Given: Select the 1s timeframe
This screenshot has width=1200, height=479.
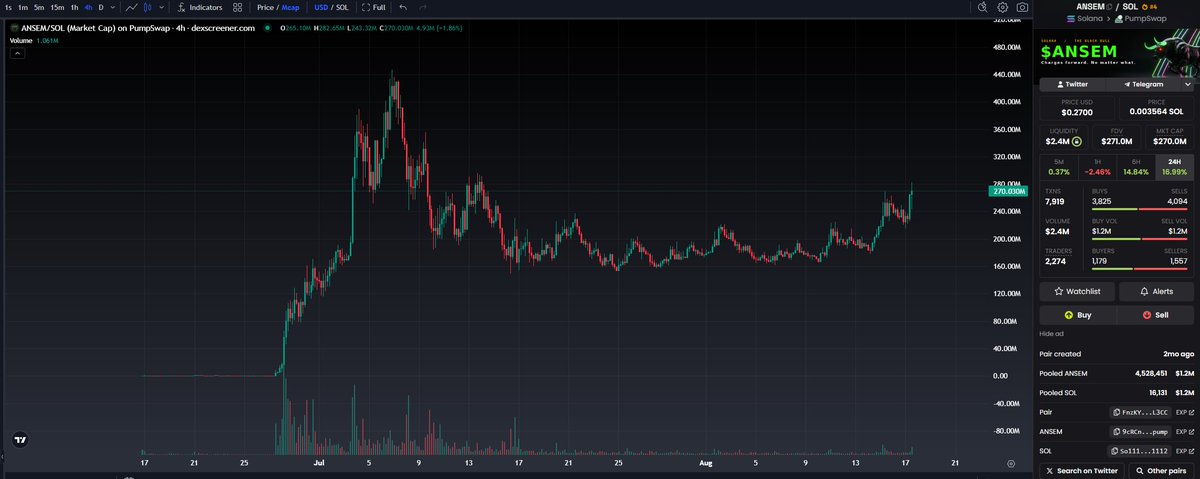Looking at the screenshot, I should (x=9, y=7).
